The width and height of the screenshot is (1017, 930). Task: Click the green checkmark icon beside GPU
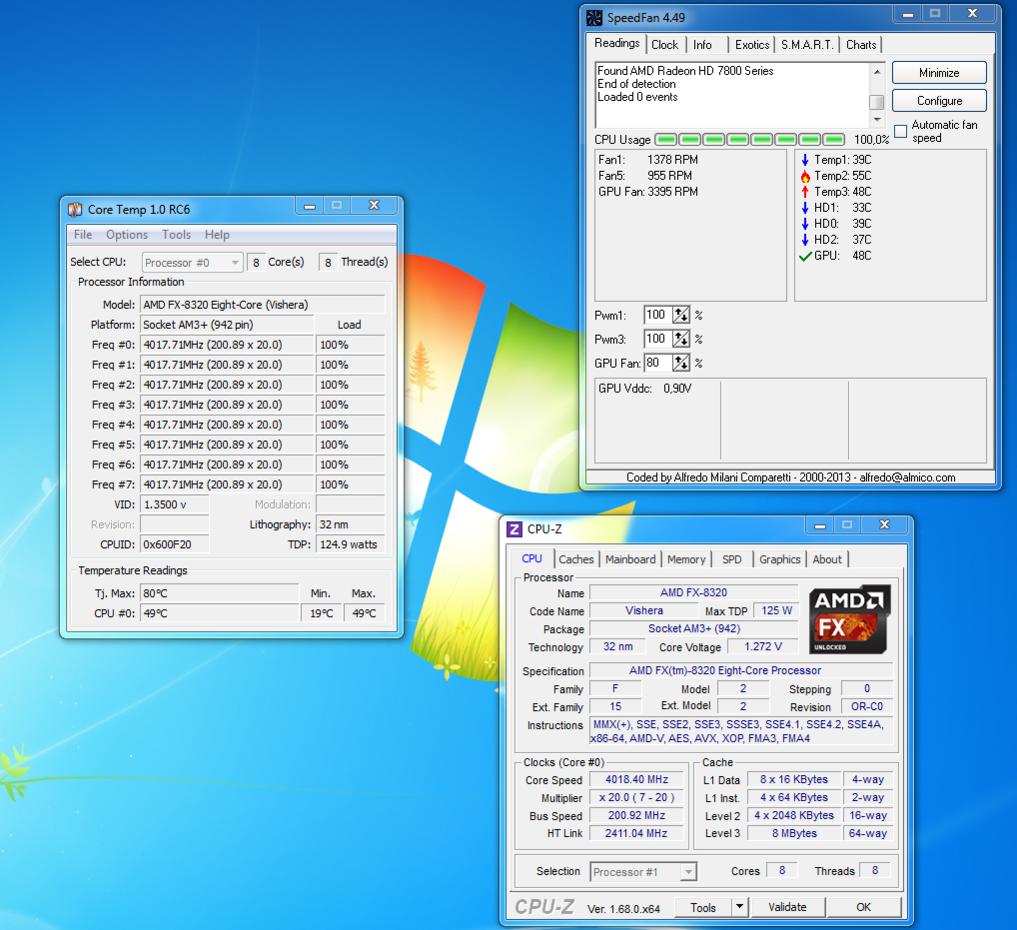coord(805,256)
